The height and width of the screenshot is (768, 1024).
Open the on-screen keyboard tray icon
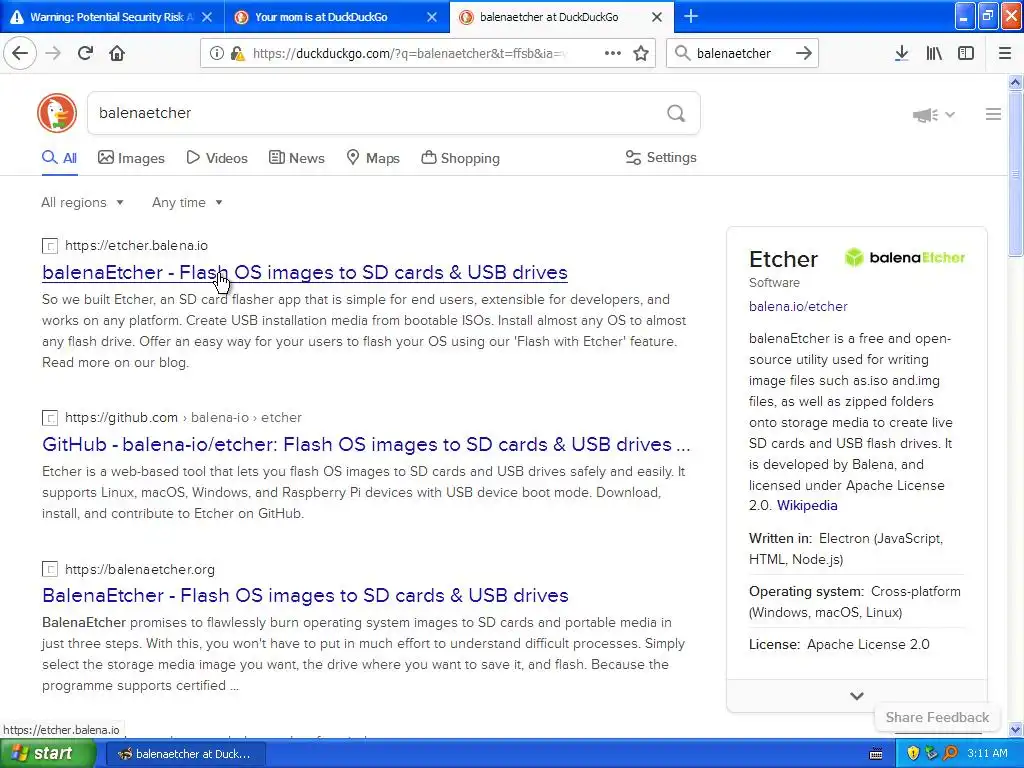(876, 754)
